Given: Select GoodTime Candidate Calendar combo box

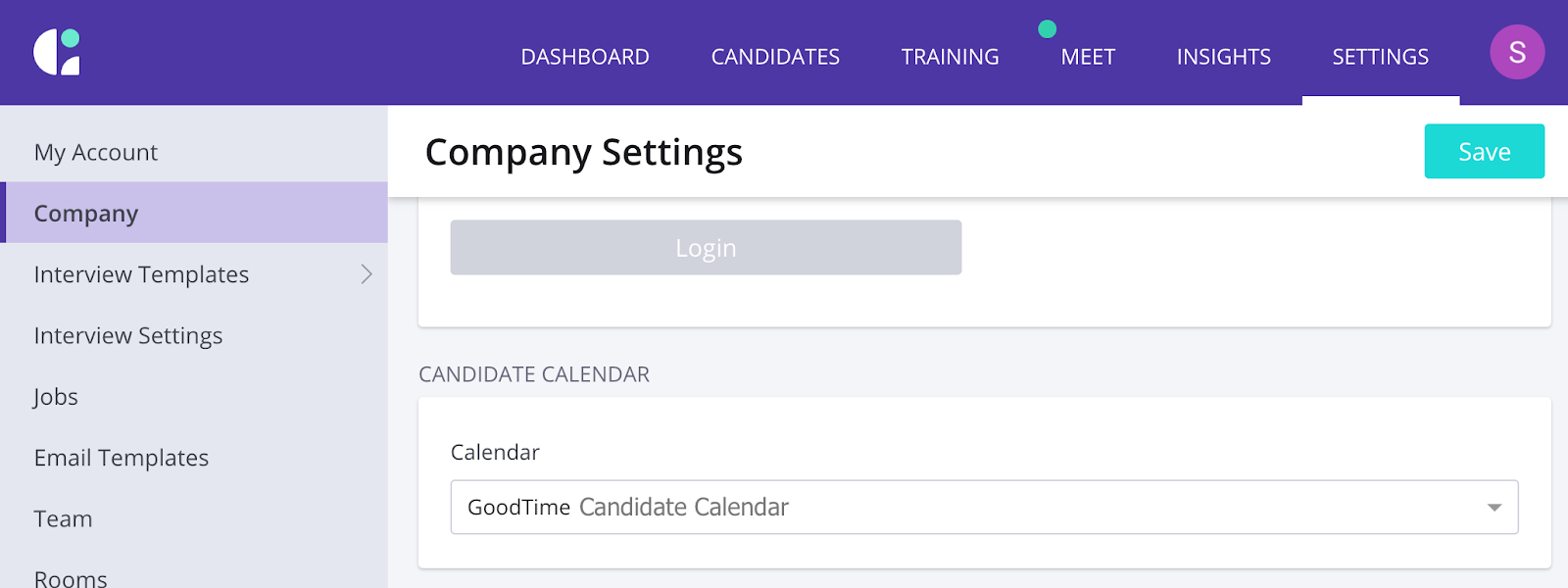Looking at the screenshot, I should click(984, 507).
